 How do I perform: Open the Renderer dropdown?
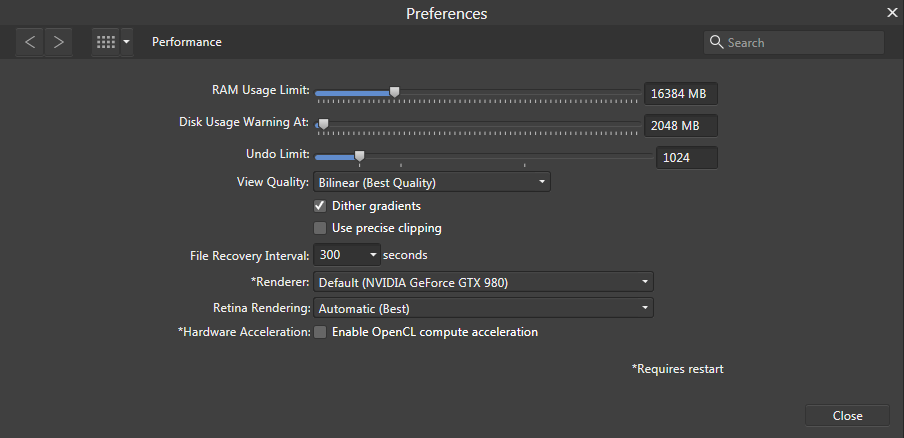pos(483,282)
